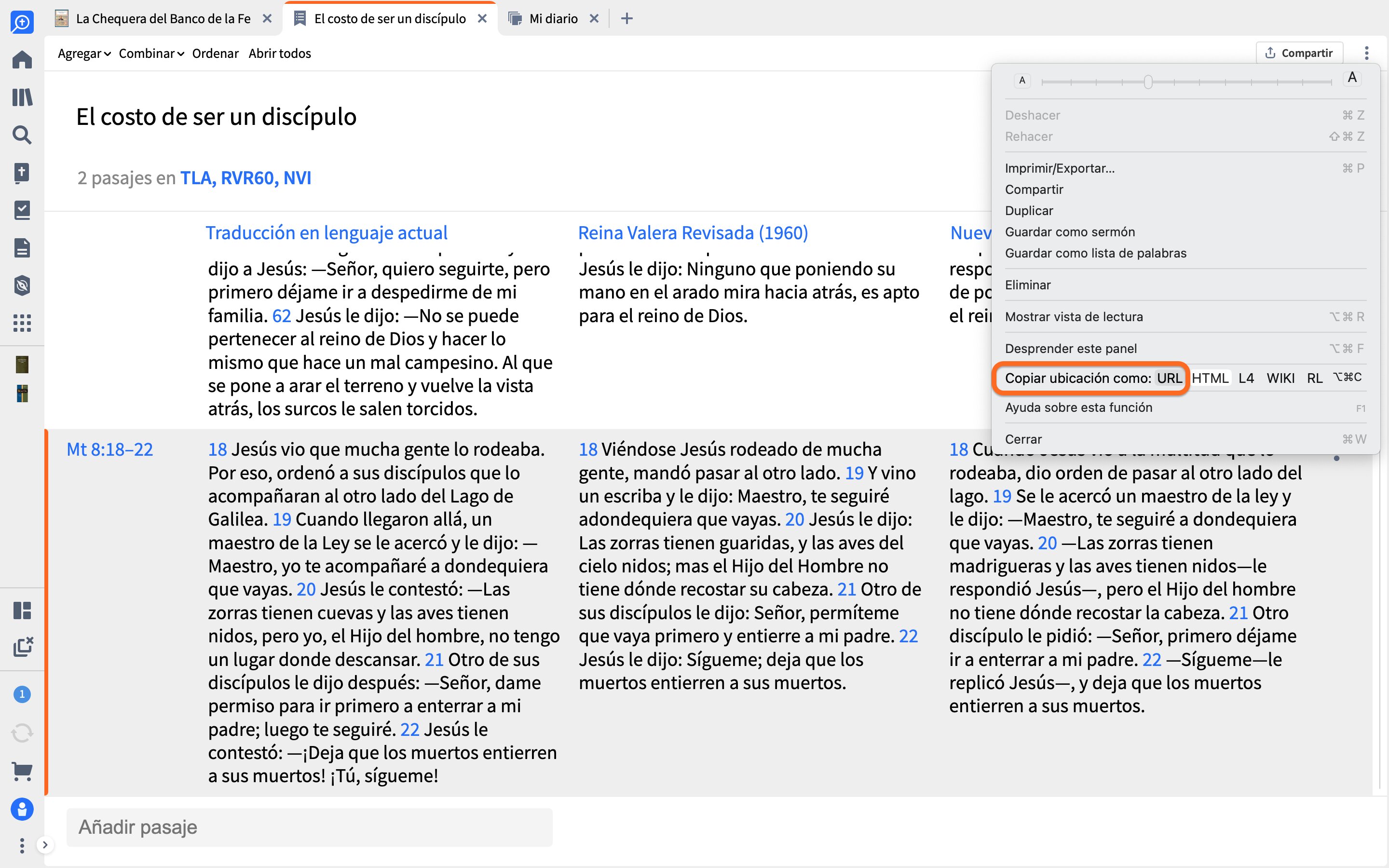Click the close-all-panels icon in the sidebar
Viewport: 1389px width, 868px height.
click(x=23, y=646)
